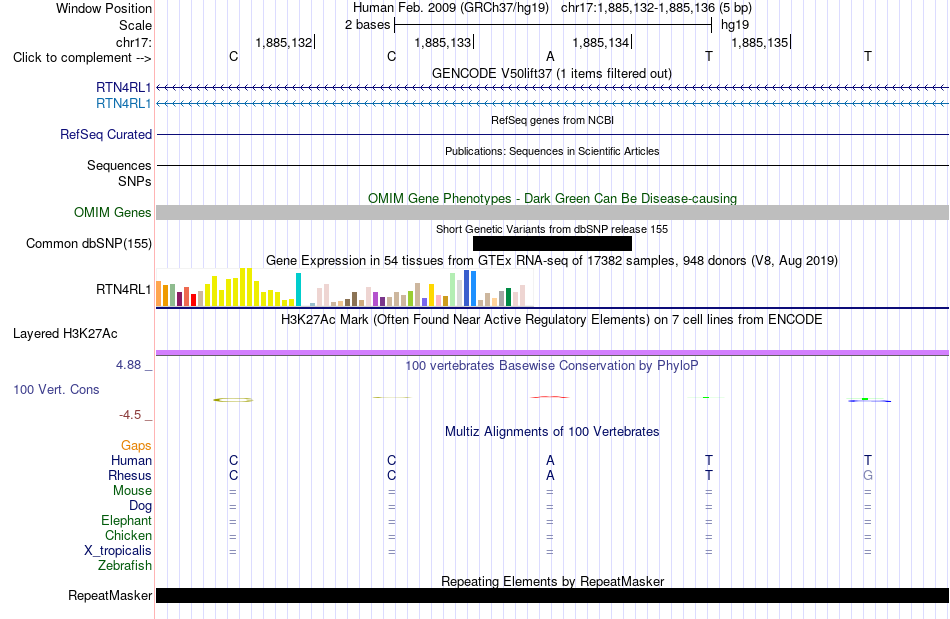Click the OMIM Genes track label

113,213
